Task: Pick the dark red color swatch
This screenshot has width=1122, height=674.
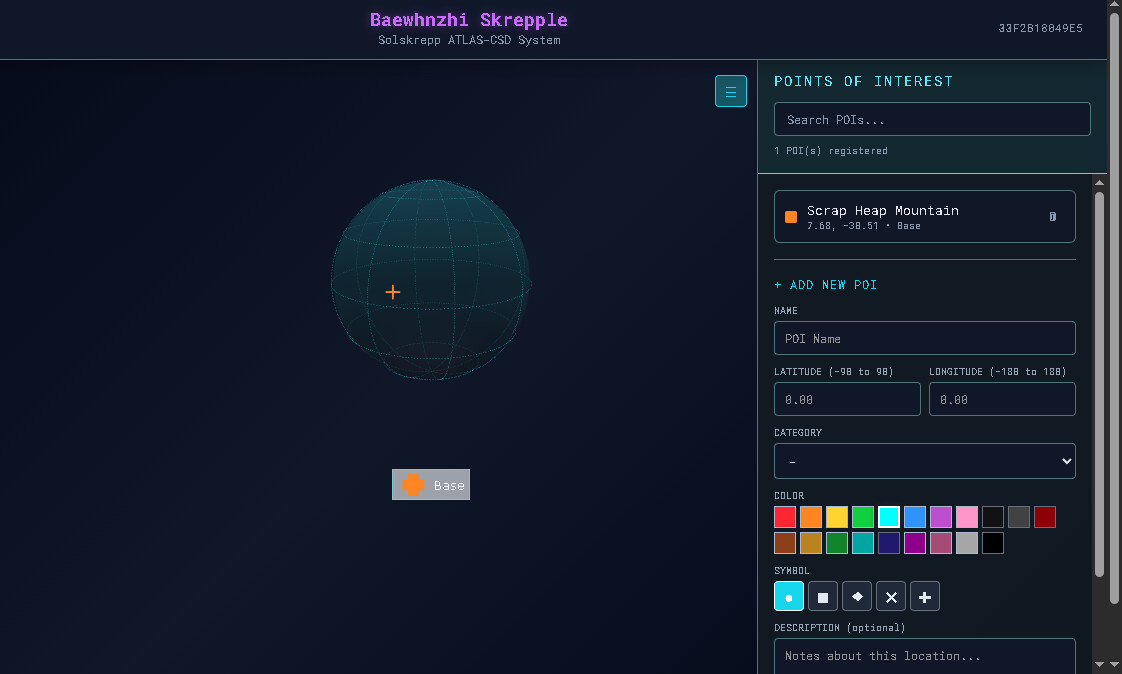Action: 1045,517
